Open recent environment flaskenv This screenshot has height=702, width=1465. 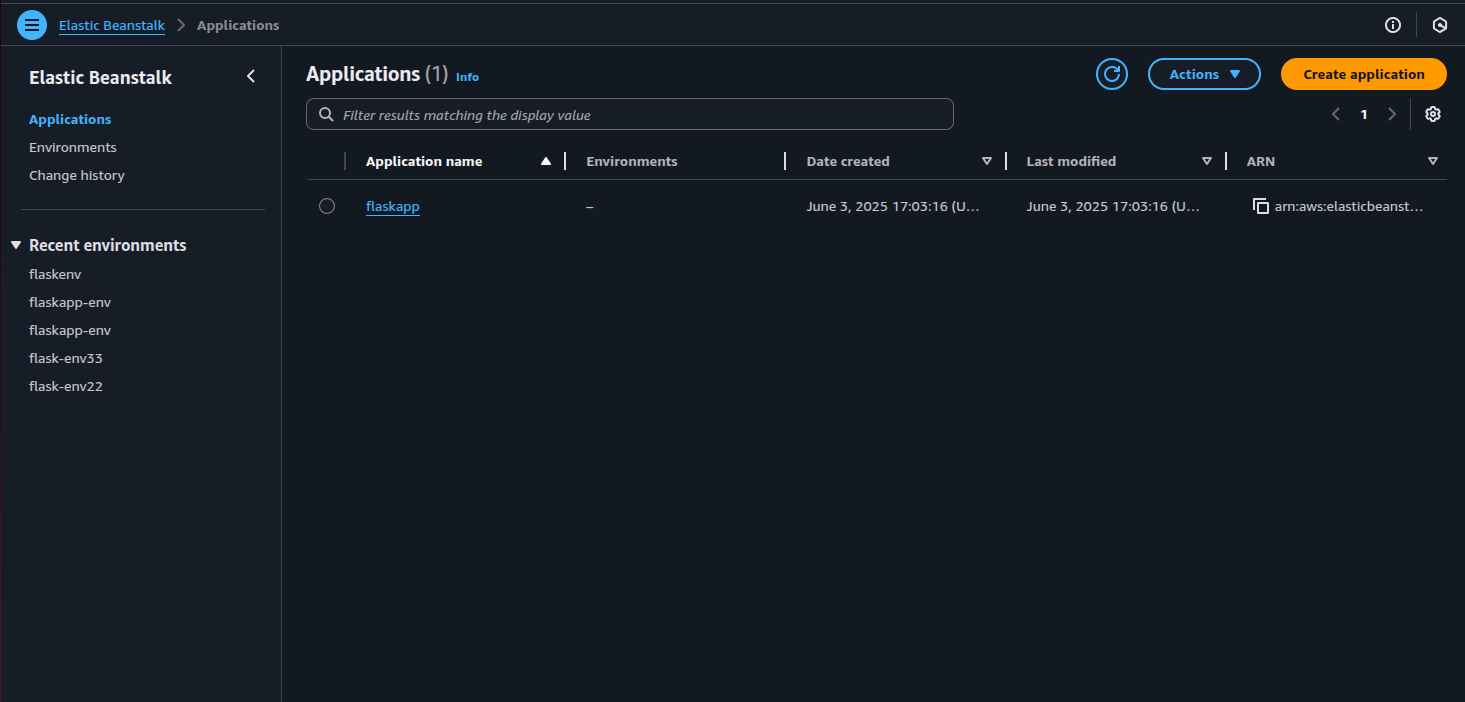(55, 274)
